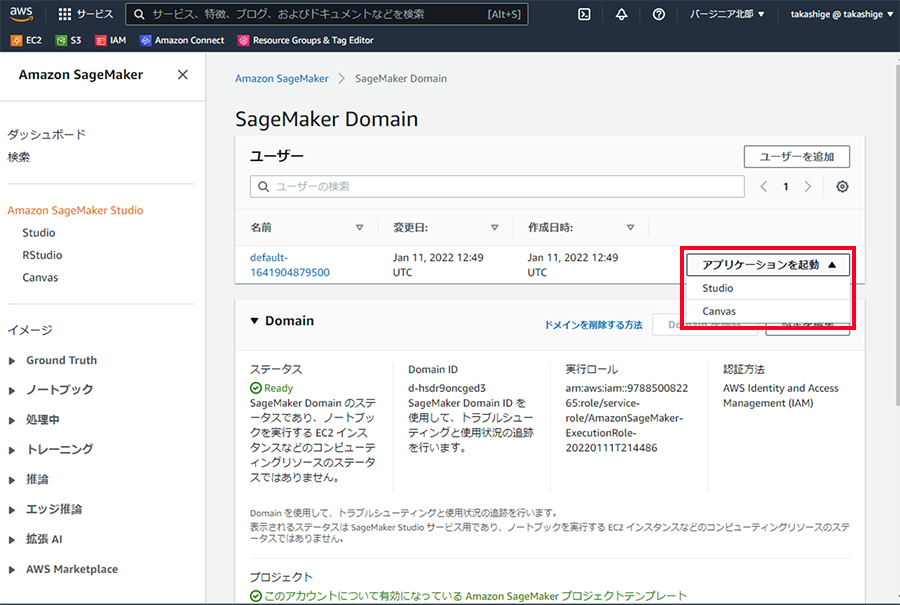Open the アプリケーションを起動 dropdown
The image size is (900, 605).
pos(768,265)
